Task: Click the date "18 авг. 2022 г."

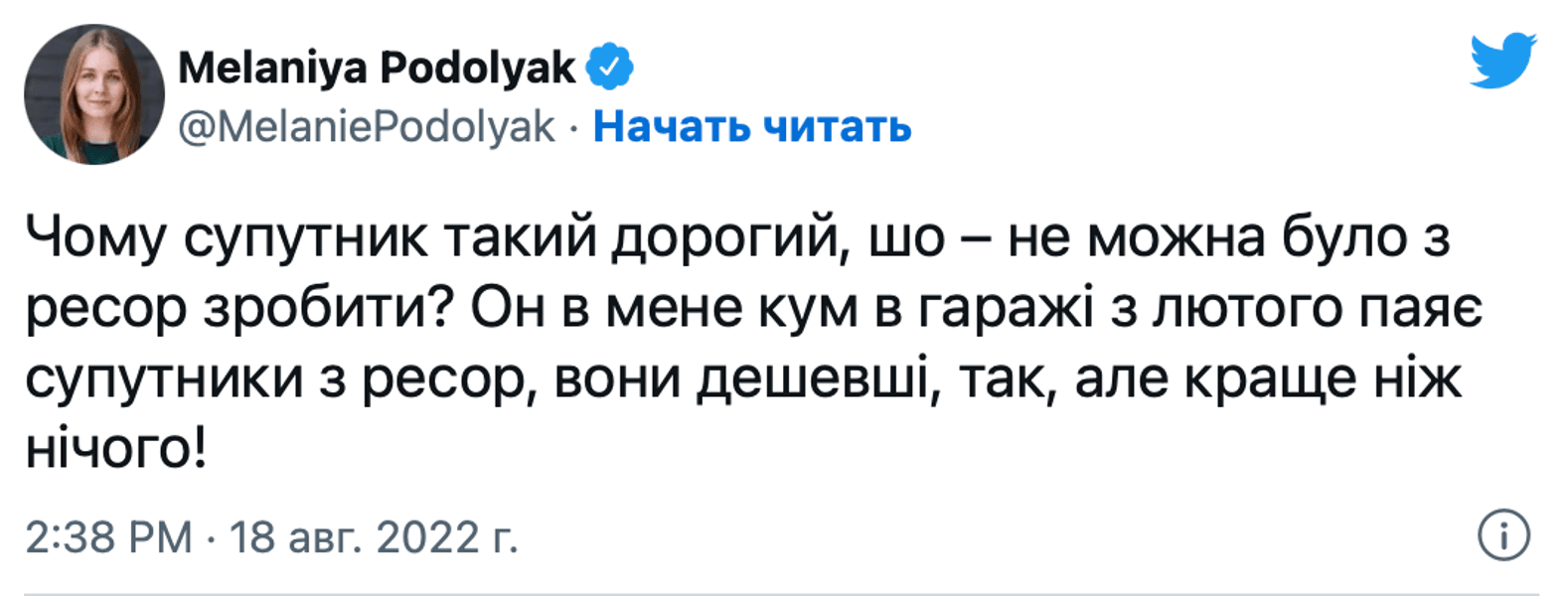Action: coord(374,537)
